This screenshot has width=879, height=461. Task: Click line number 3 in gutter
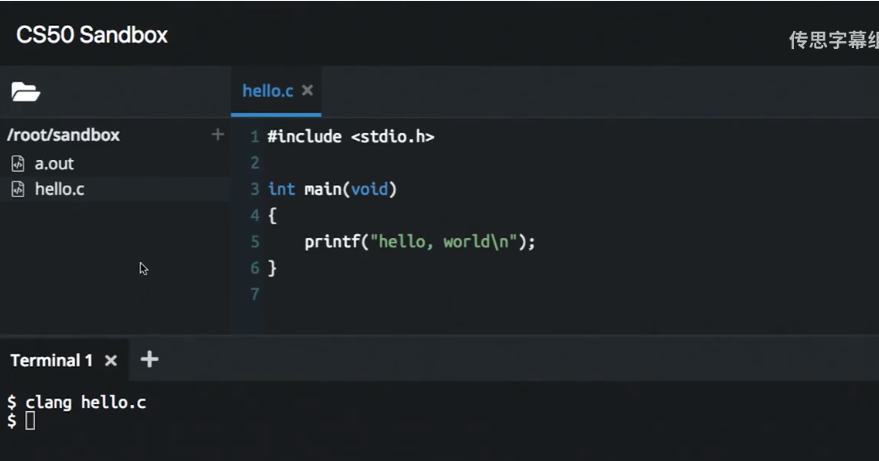[255, 189]
